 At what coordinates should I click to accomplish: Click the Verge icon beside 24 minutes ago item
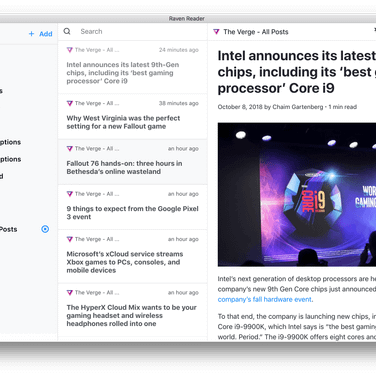70,50
